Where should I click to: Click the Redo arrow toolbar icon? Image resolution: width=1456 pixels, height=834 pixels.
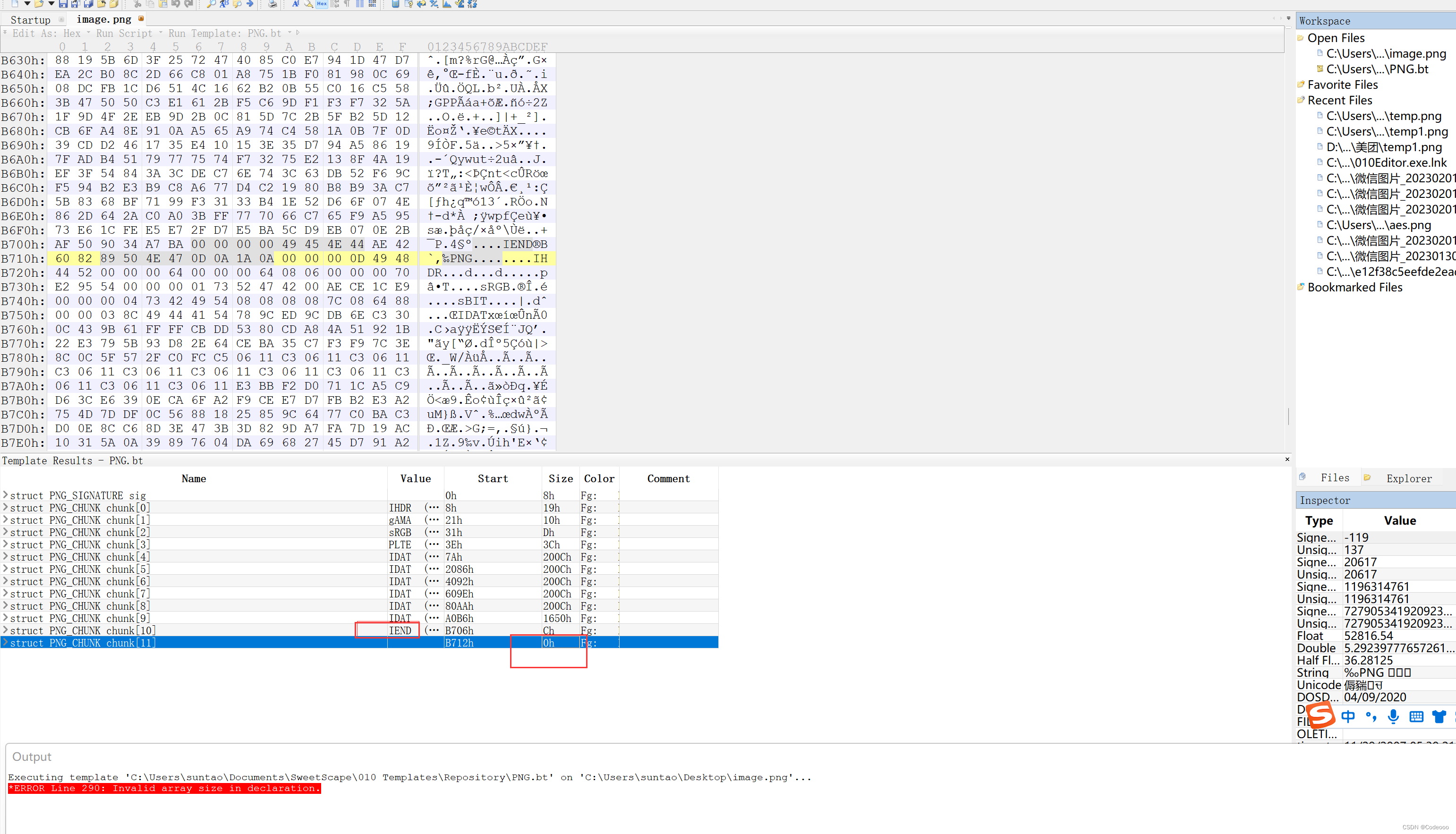point(188,3)
